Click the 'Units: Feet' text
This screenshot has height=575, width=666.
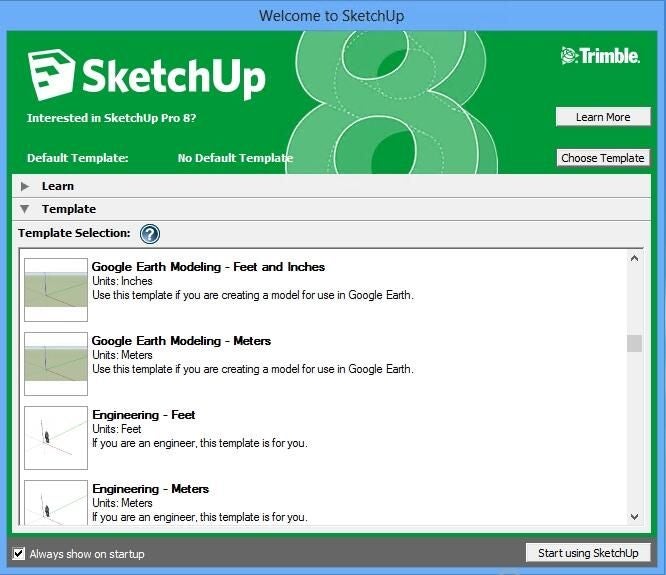(117, 429)
